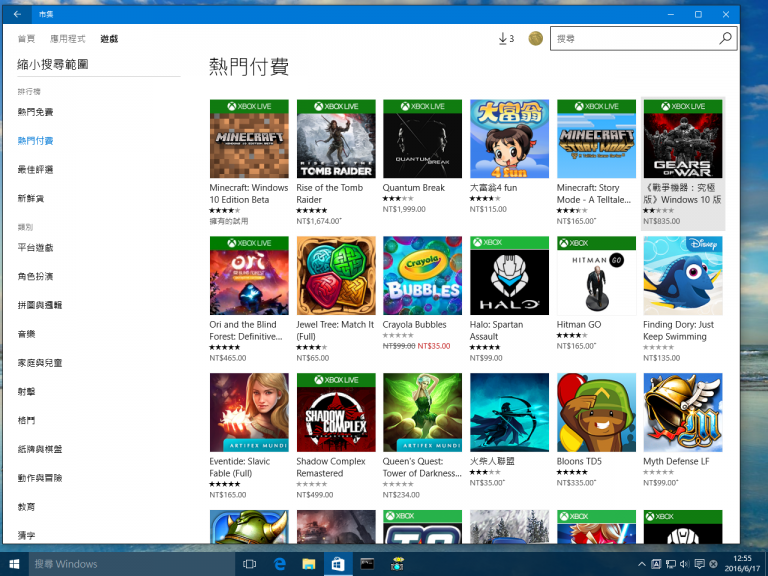Filter by 射擊 category

(26, 391)
